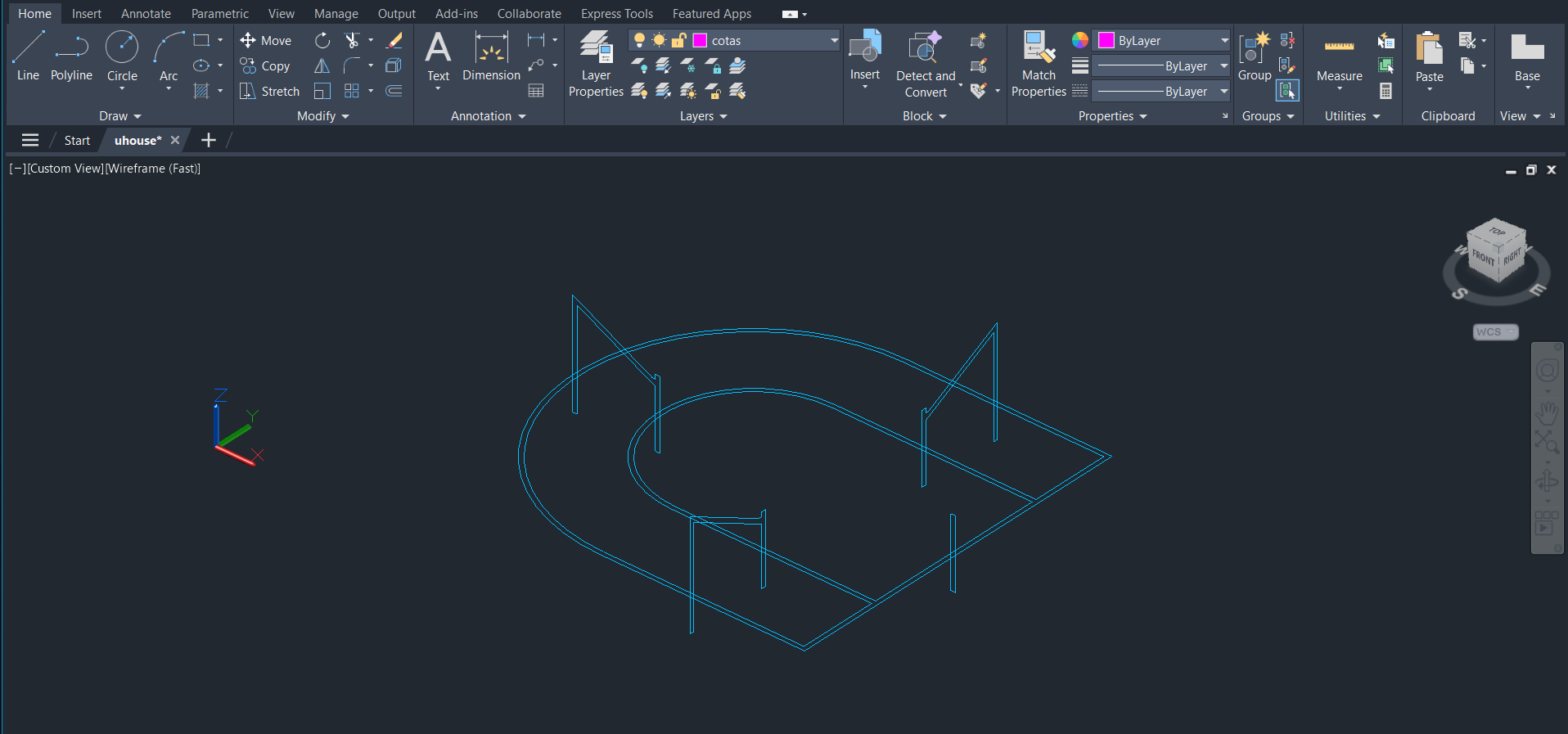Choose the Mirror tool in Modify
The image size is (1568, 734).
click(322, 65)
